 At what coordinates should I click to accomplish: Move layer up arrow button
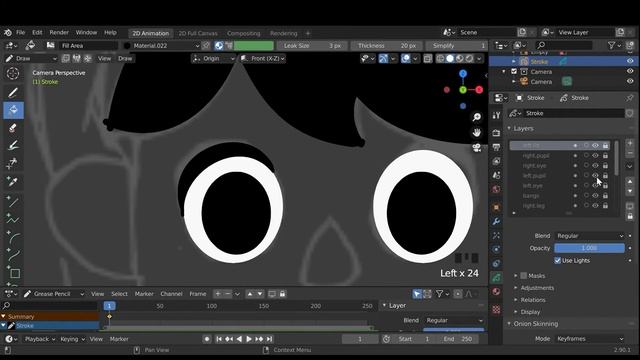pyautogui.click(x=630, y=181)
